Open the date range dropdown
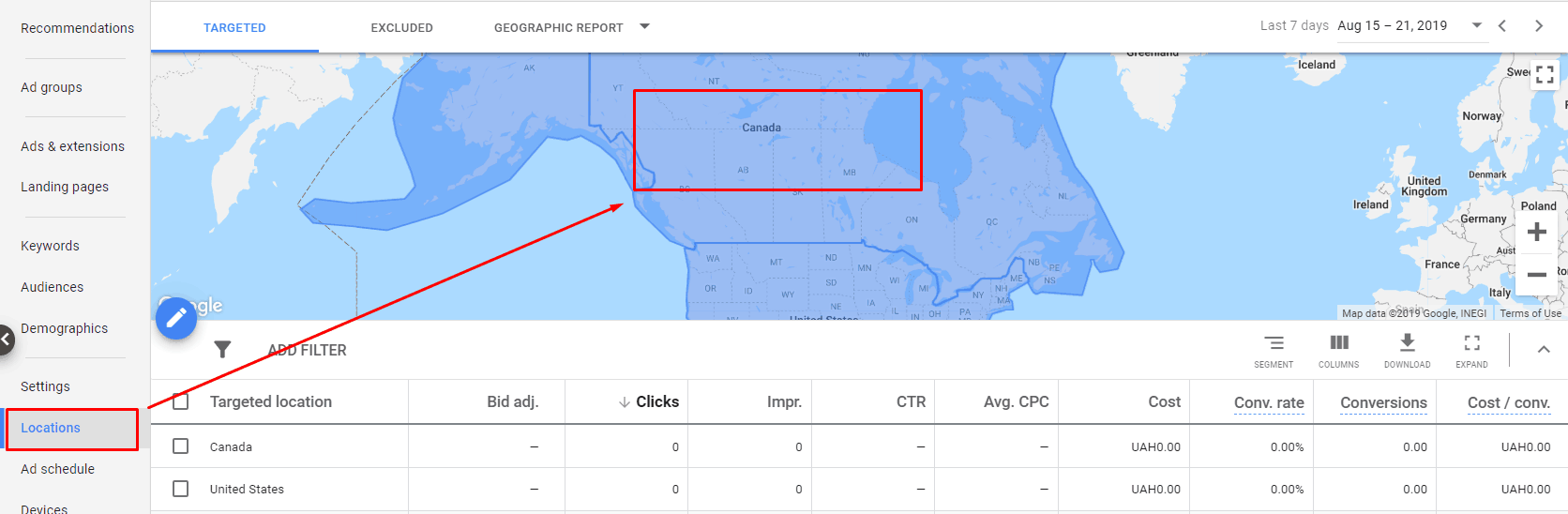Image resolution: width=1568 pixels, height=514 pixels. pyautogui.click(x=1477, y=26)
